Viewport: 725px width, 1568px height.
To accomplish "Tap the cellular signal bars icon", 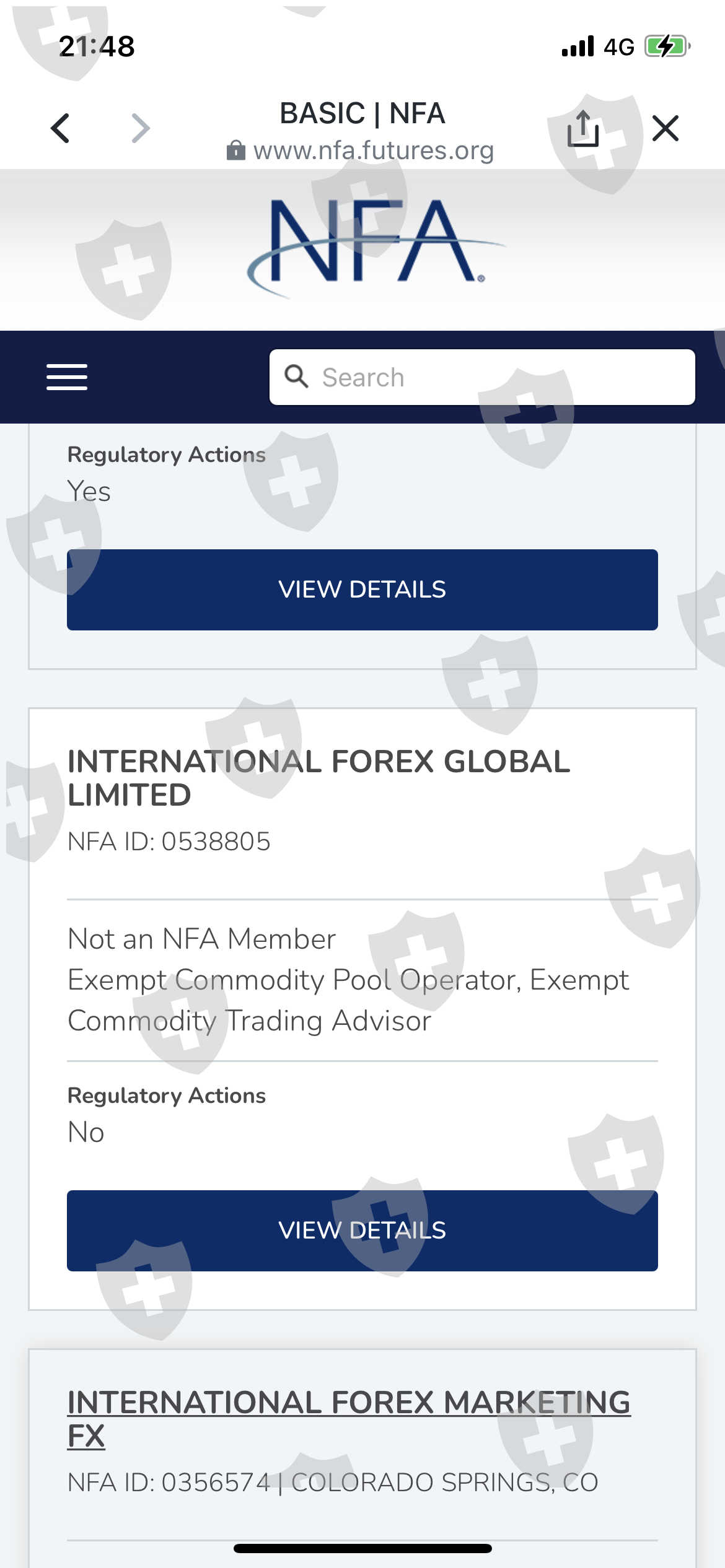I will [x=578, y=46].
